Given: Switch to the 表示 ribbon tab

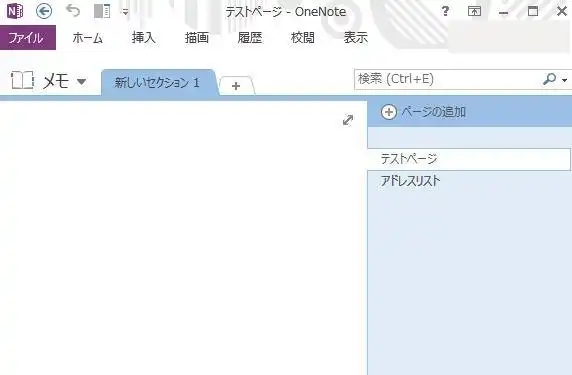Looking at the screenshot, I should coord(356,38).
